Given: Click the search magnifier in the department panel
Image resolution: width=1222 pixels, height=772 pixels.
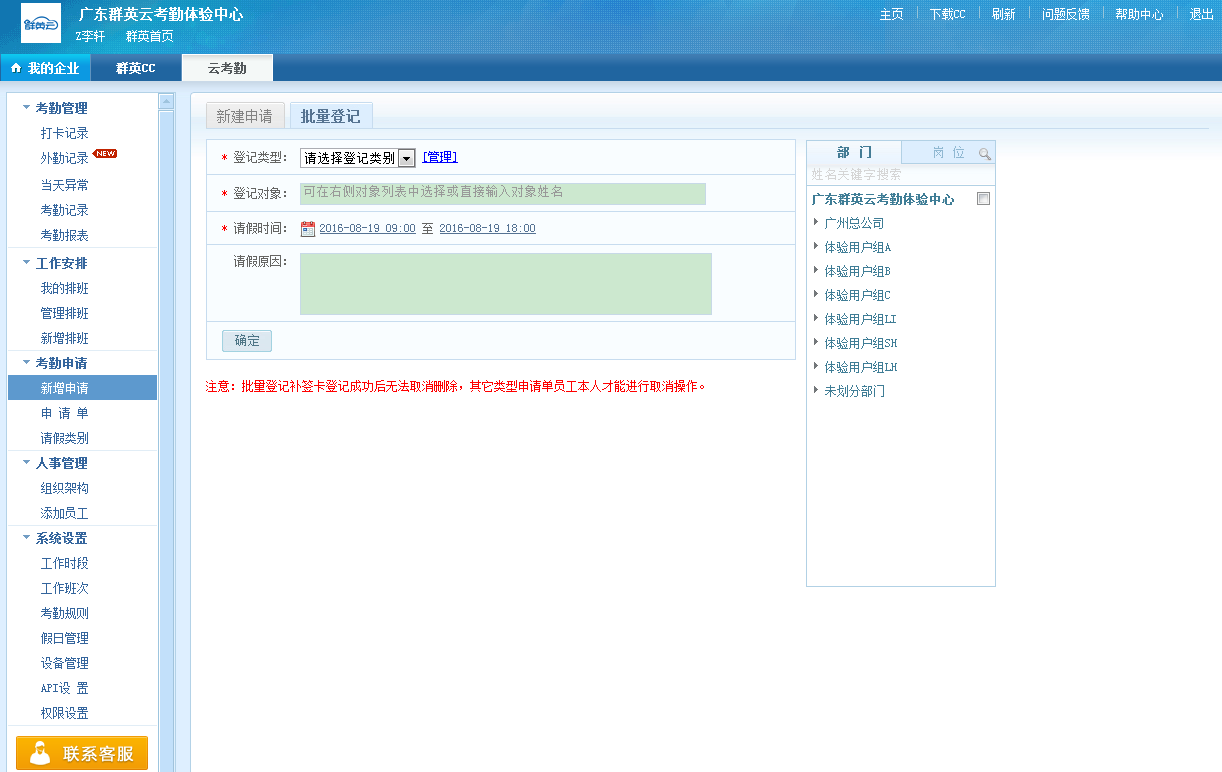Looking at the screenshot, I should click(x=984, y=154).
